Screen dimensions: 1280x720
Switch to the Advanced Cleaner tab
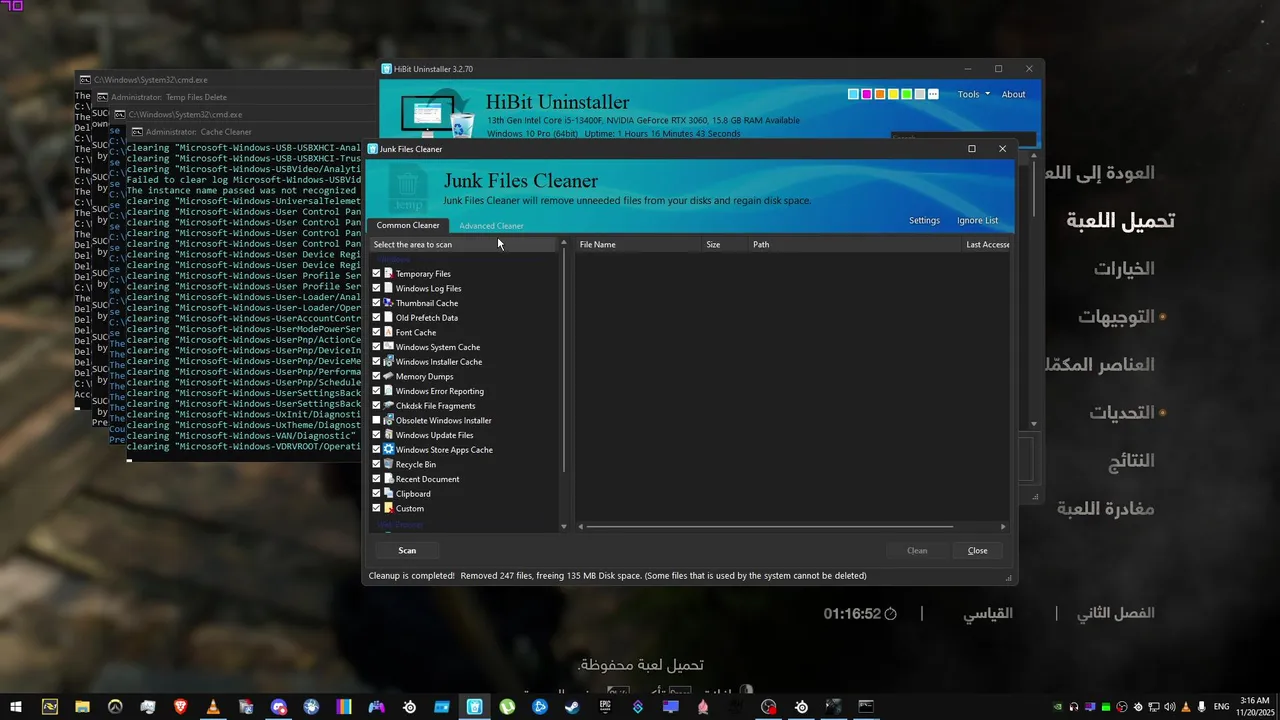tap(491, 226)
